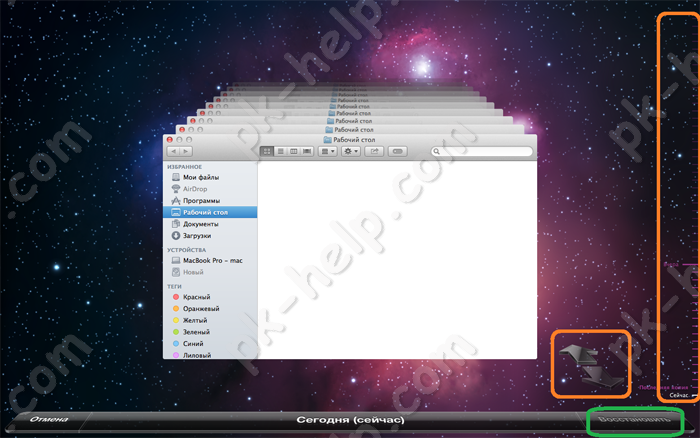This screenshot has width=700, height=438.
Task: Switch to Cover Flow view
Action: (x=307, y=152)
